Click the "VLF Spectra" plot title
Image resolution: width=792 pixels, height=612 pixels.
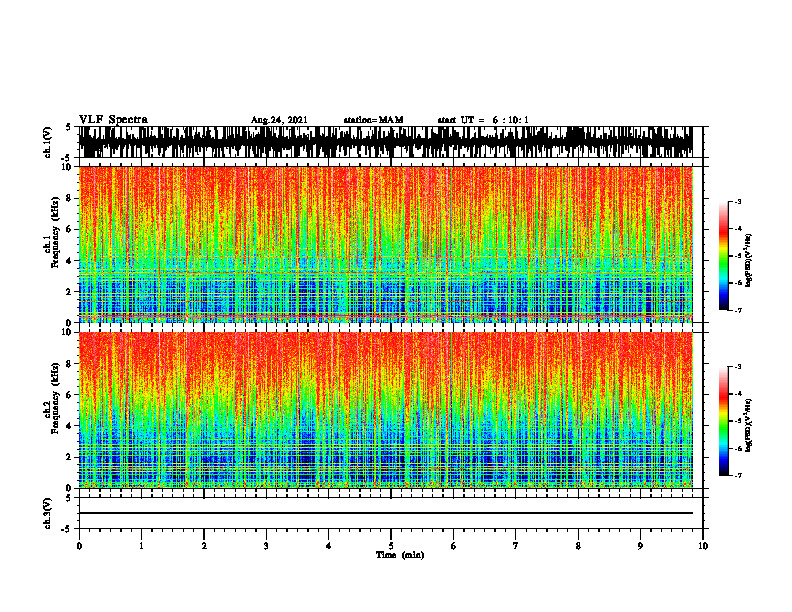click(x=113, y=120)
